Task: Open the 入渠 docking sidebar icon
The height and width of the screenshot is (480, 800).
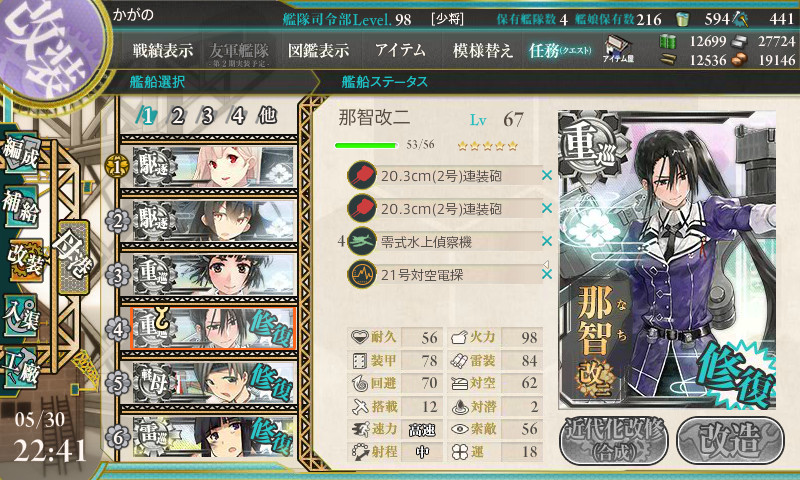Action: pyautogui.click(x=20, y=316)
